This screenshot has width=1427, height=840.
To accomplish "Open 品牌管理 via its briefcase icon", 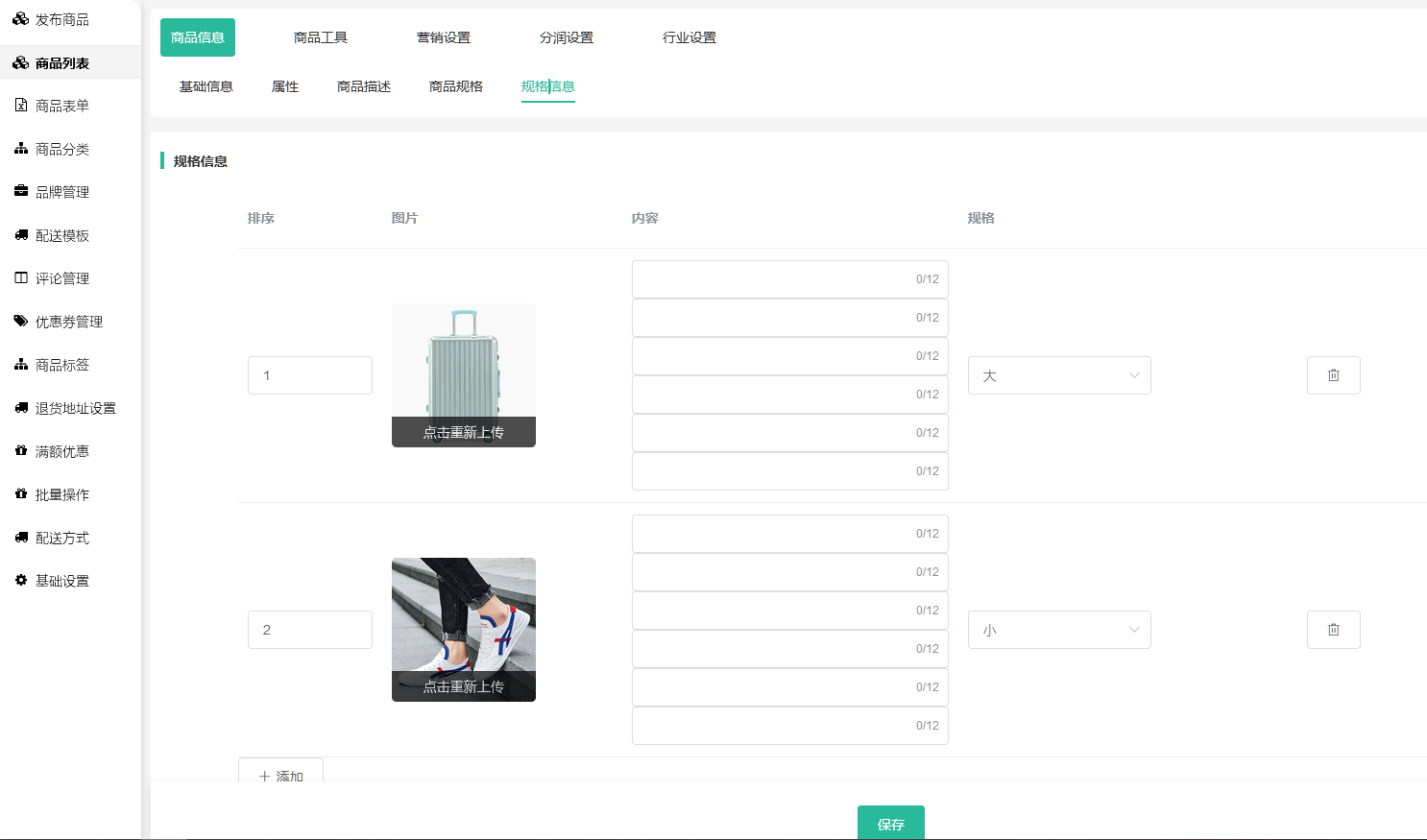I will (20, 191).
